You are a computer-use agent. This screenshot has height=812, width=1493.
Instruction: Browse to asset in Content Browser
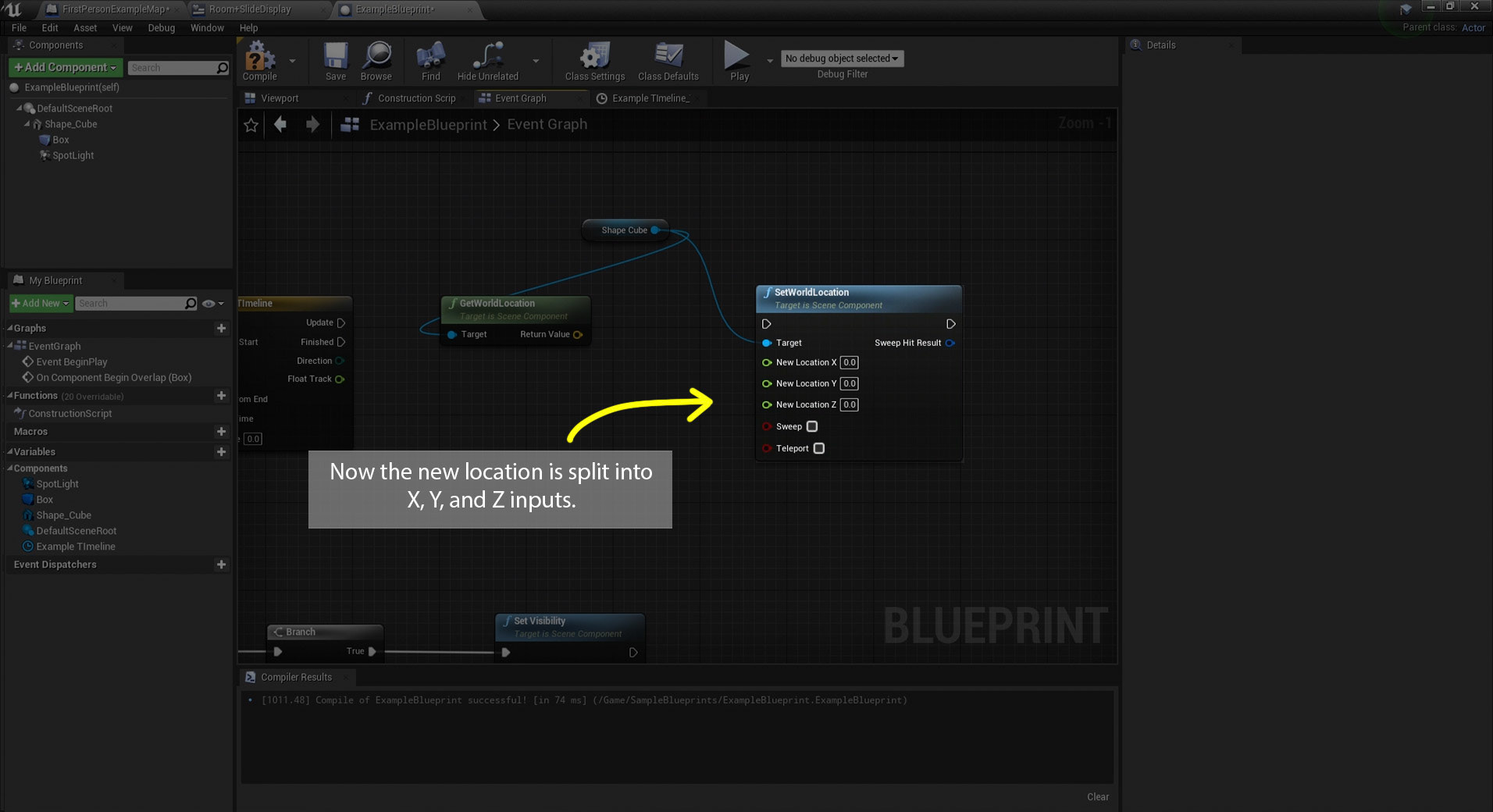(x=376, y=61)
